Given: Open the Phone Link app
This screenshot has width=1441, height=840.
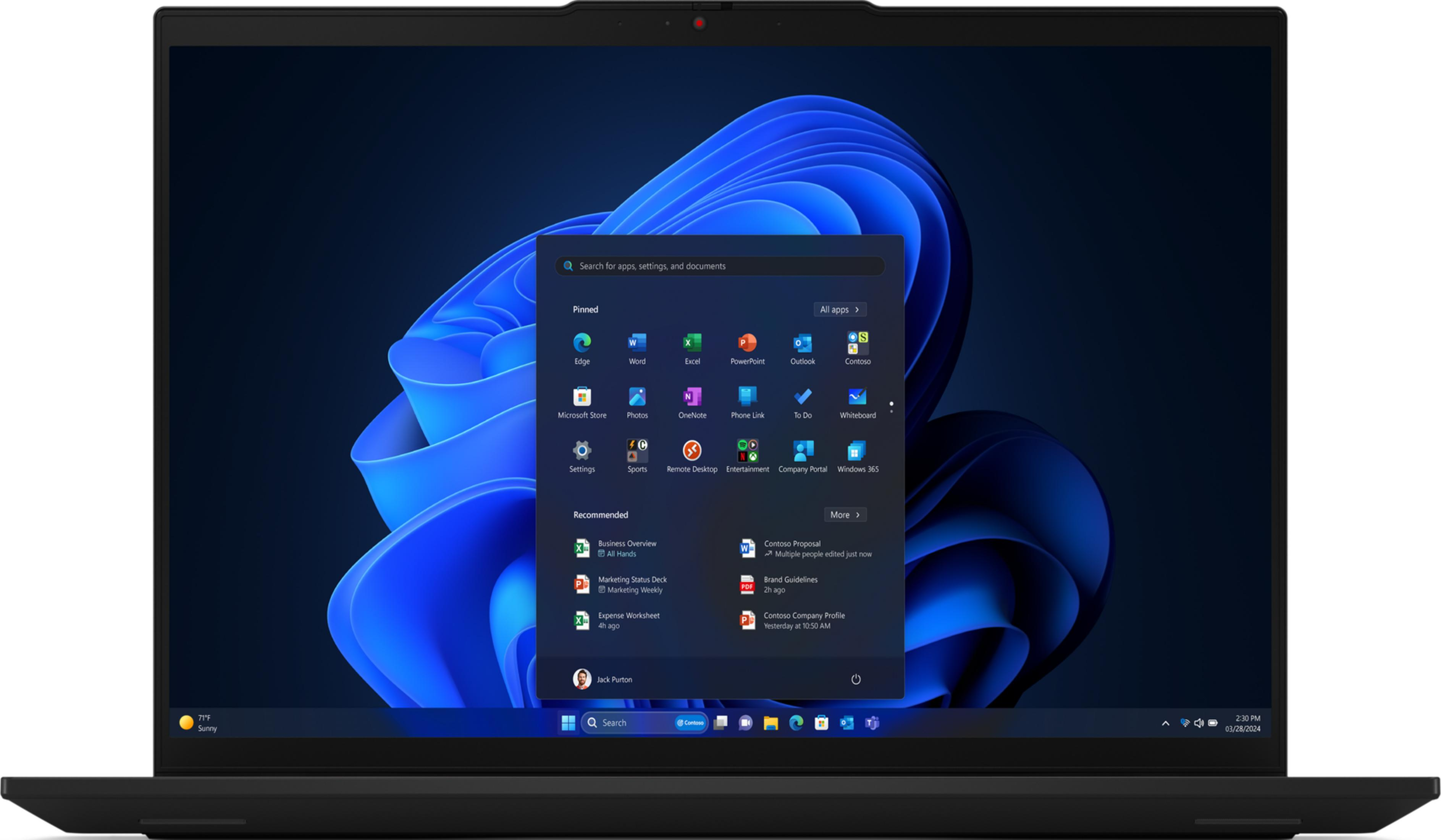Looking at the screenshot, I should click(x=747, y=402).
